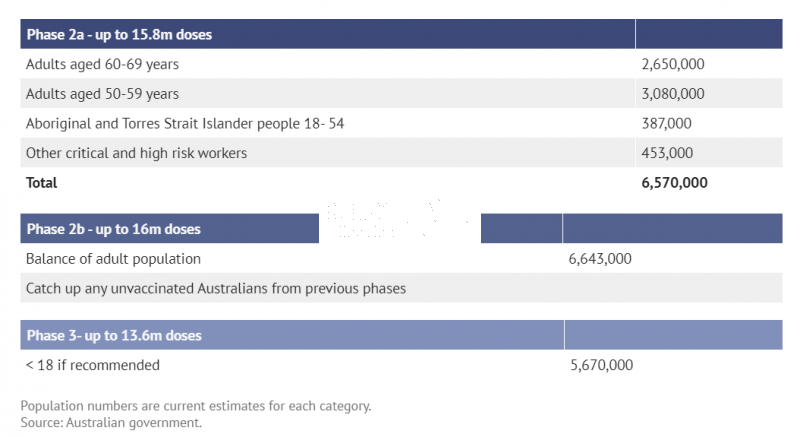Click the Source: Australian government text
This screenshot has height=437, width=800.
coord(111,423)
